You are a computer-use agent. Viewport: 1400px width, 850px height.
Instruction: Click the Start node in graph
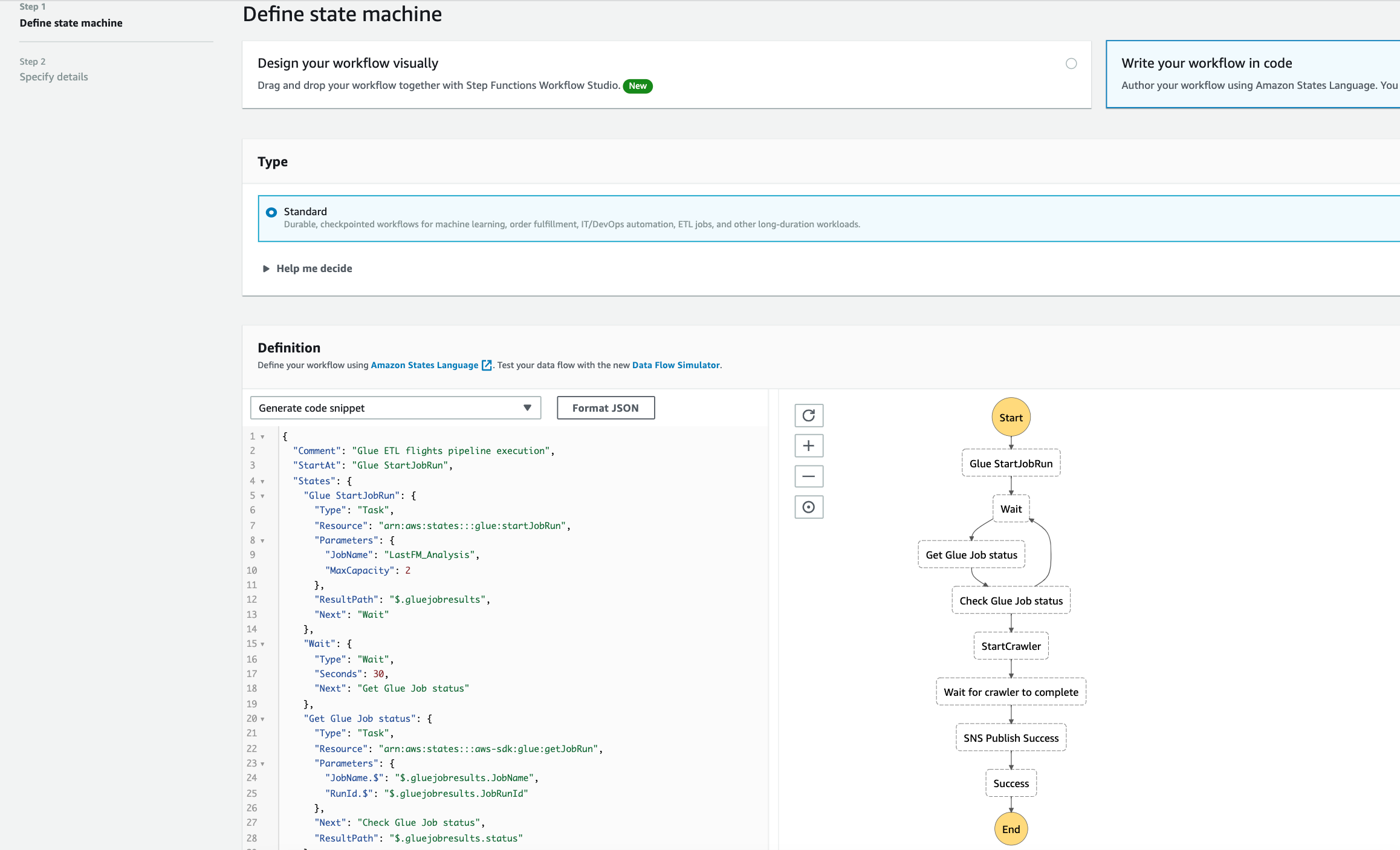(x=1011, y=417)
